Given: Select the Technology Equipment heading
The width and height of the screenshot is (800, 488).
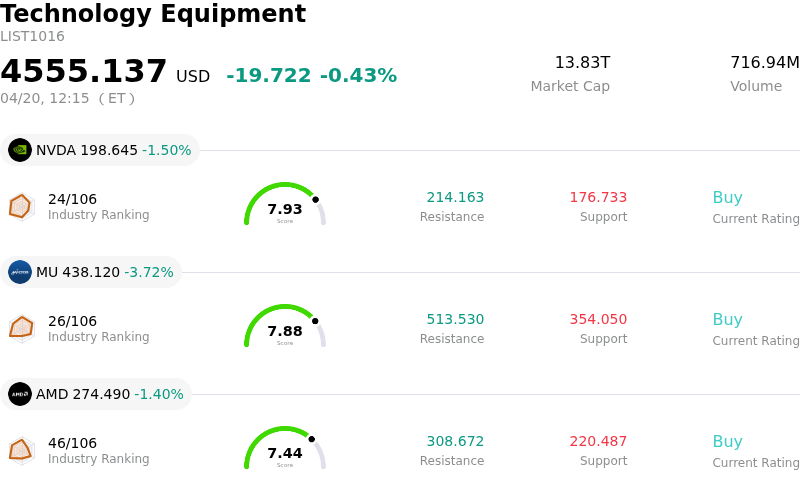Looking at the screenshot, I should (x=153, y=14).
